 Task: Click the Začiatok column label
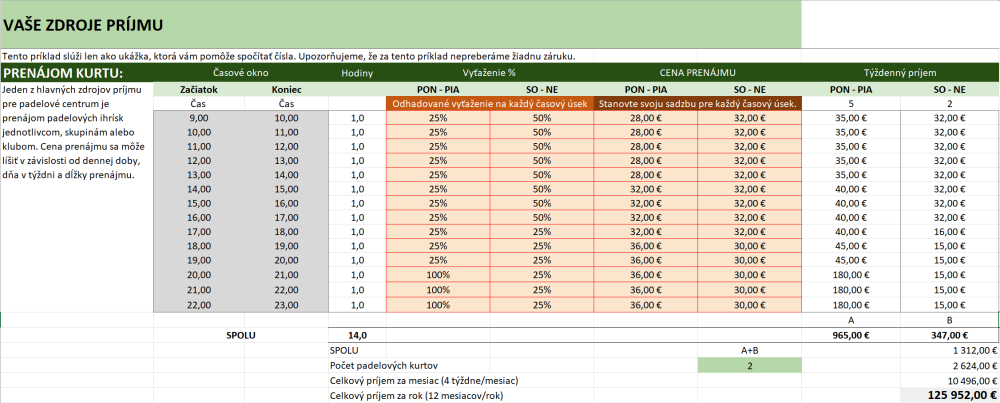pyautogui.click(x=198, y=89)
